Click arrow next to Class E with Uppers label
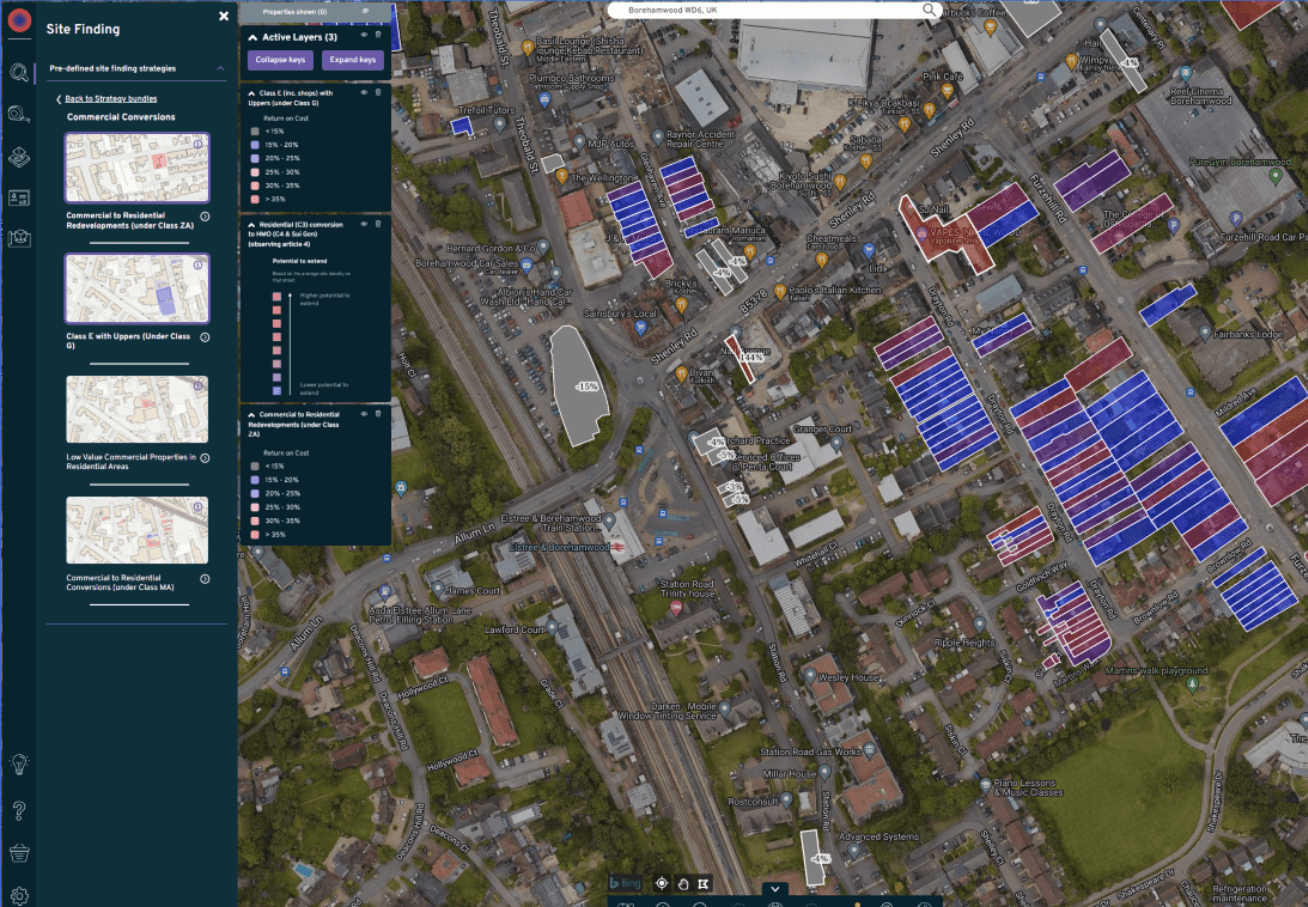The image size is (1308, 907). [205, 337]
